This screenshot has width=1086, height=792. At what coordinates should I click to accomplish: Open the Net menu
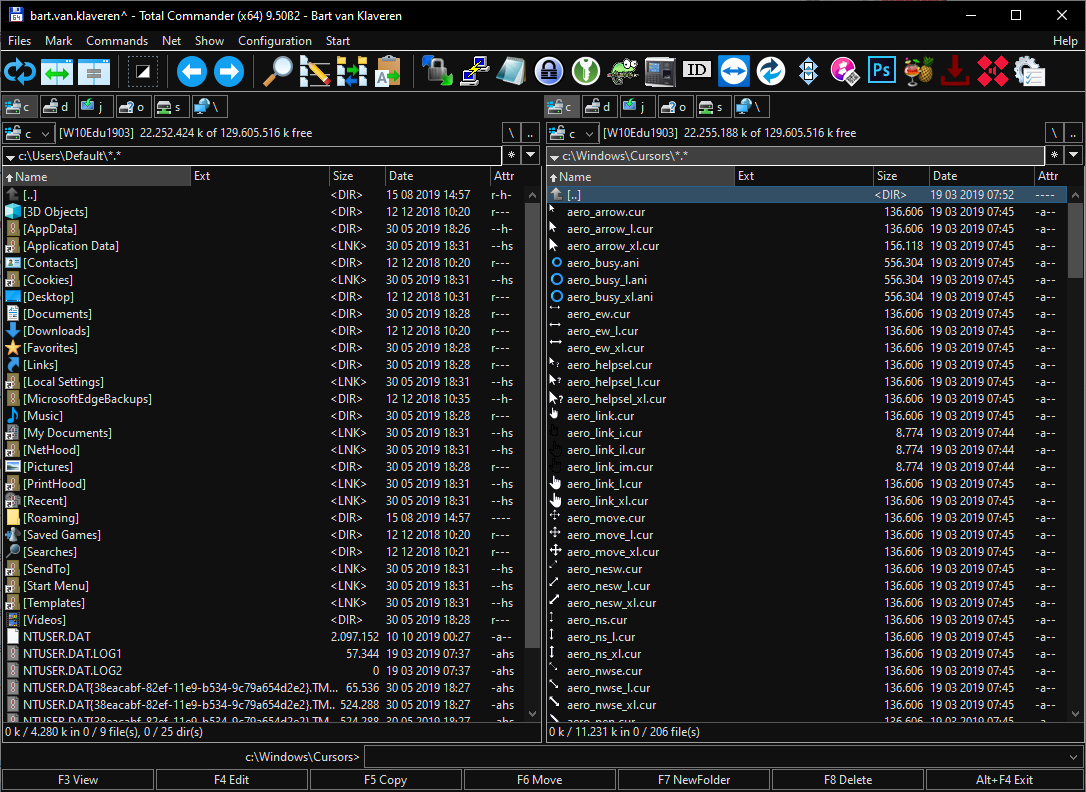click(171, 41)
